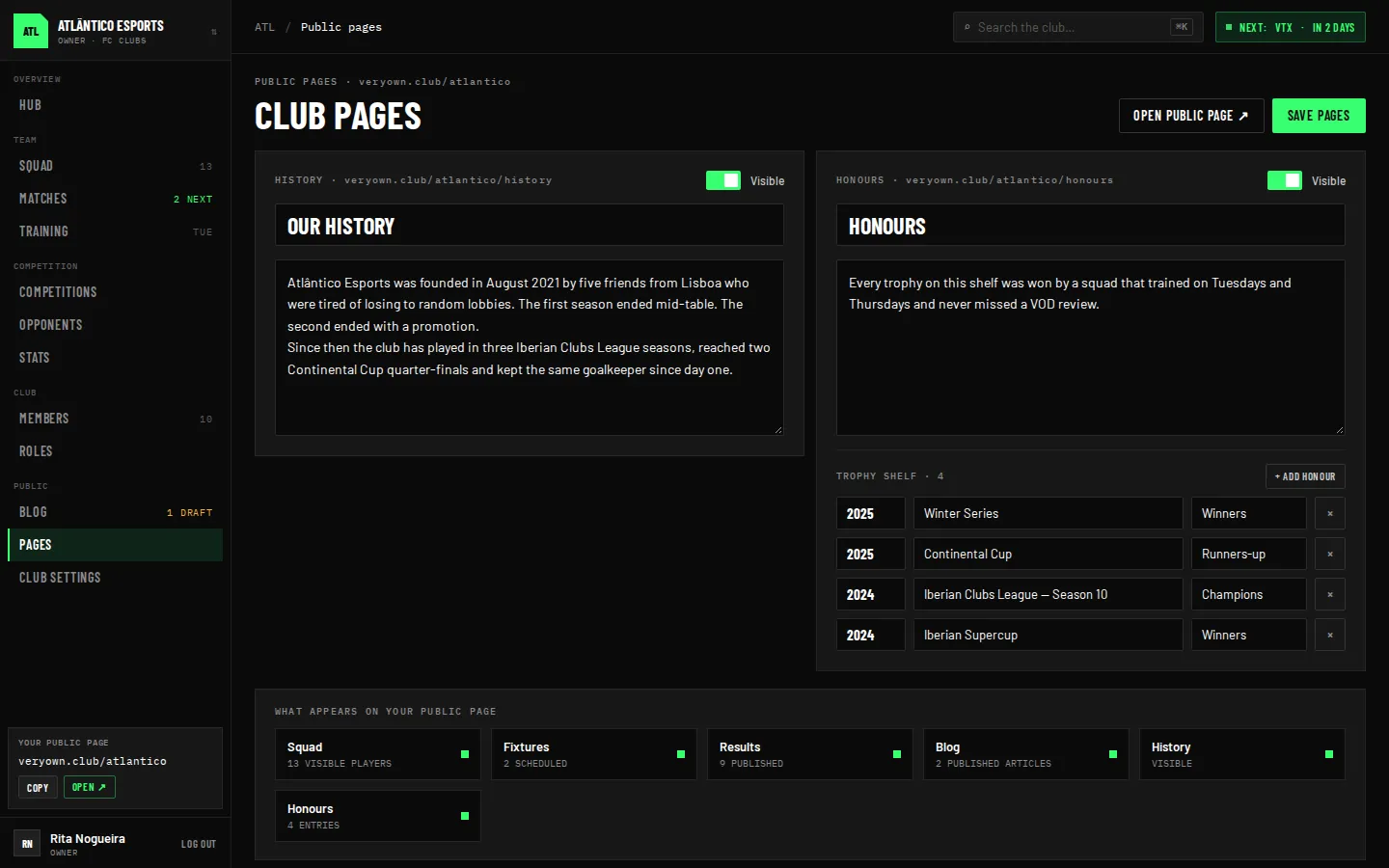Open Training sidebar item
The height and width of the screenshot is (868, 1389).
click(115, 231)
